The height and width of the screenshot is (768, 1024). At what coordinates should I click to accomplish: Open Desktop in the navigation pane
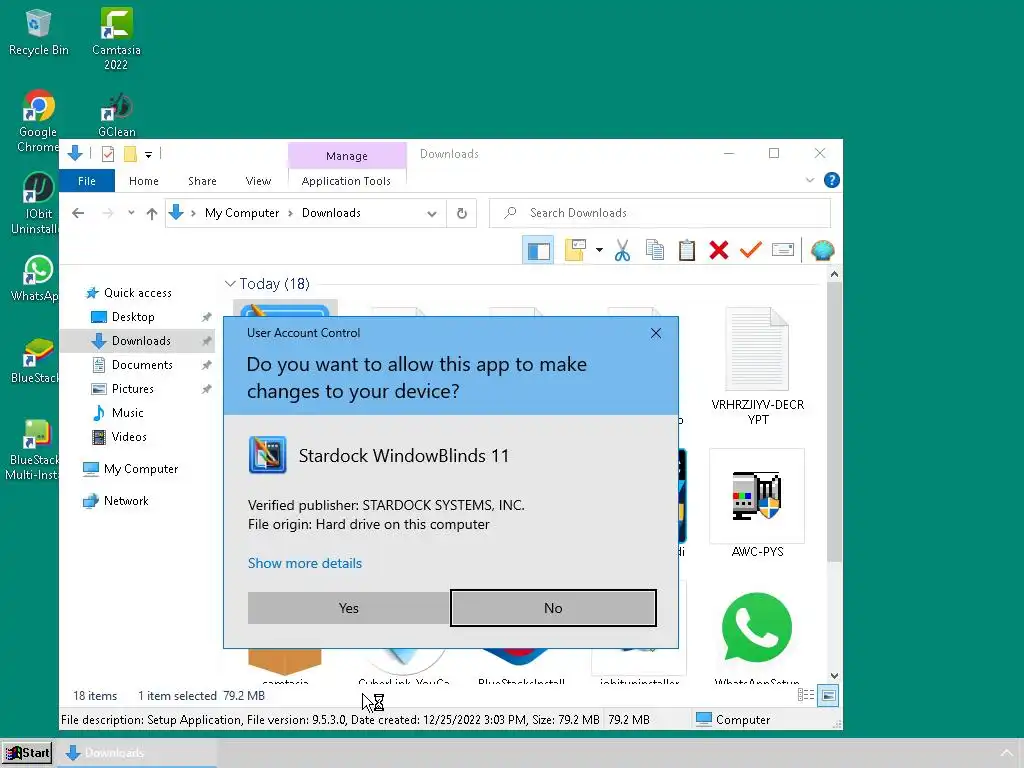(133, 317)
